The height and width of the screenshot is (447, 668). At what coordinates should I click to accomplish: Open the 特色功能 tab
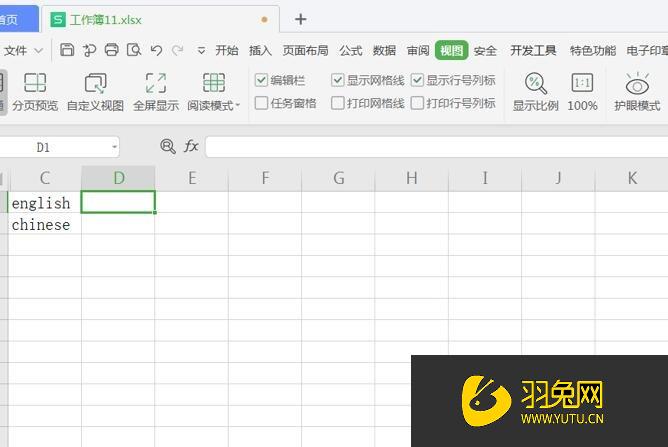tap(593, 51)
